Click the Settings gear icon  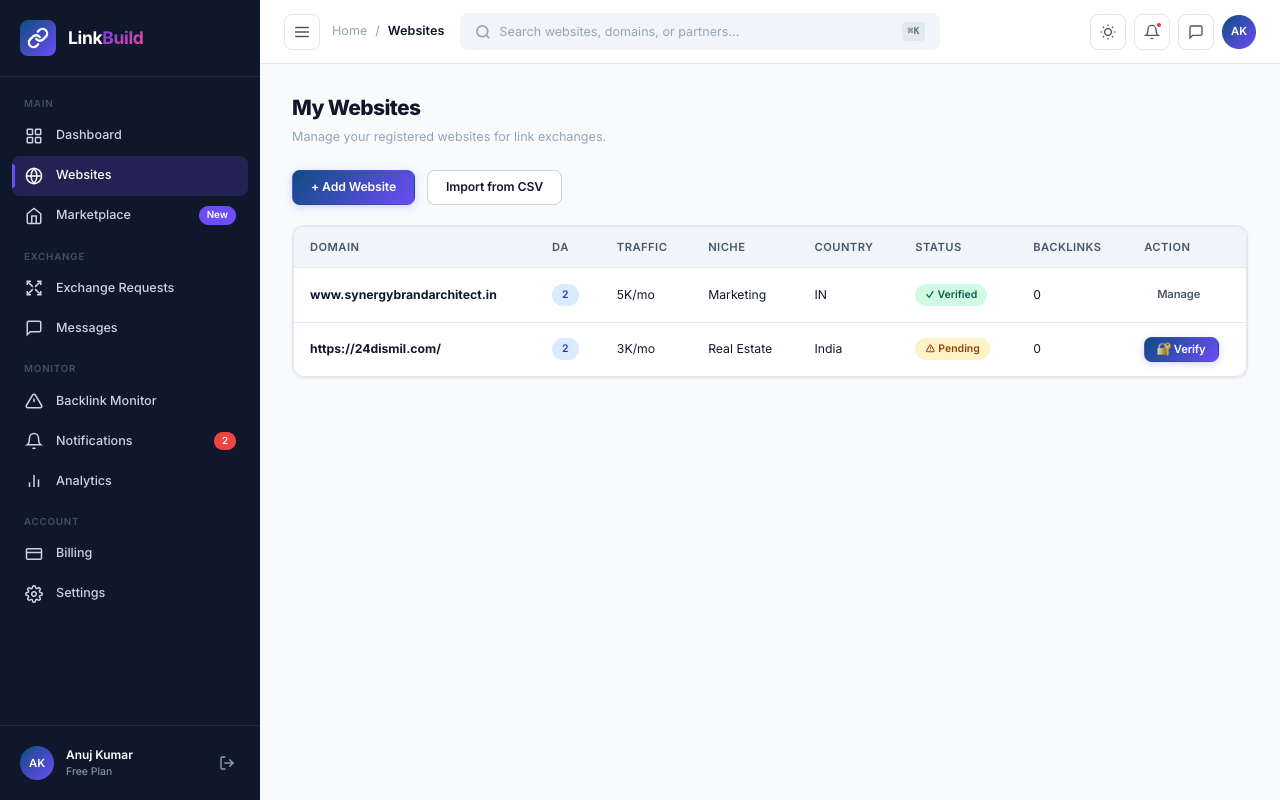pyautogui.click(x=34, y=593)
